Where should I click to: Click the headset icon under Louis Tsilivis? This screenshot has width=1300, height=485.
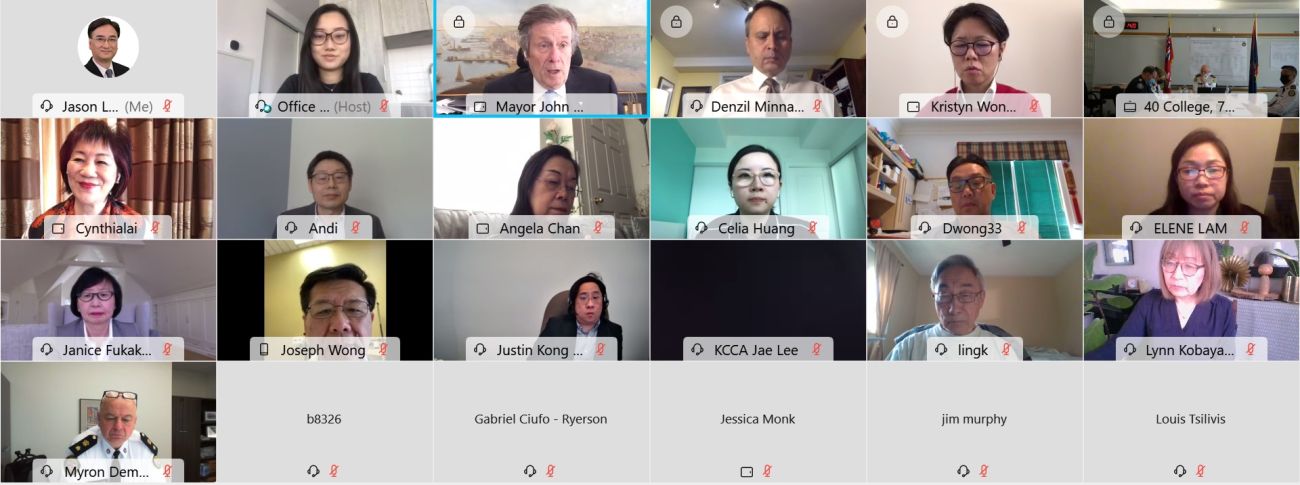(1180, 471)
